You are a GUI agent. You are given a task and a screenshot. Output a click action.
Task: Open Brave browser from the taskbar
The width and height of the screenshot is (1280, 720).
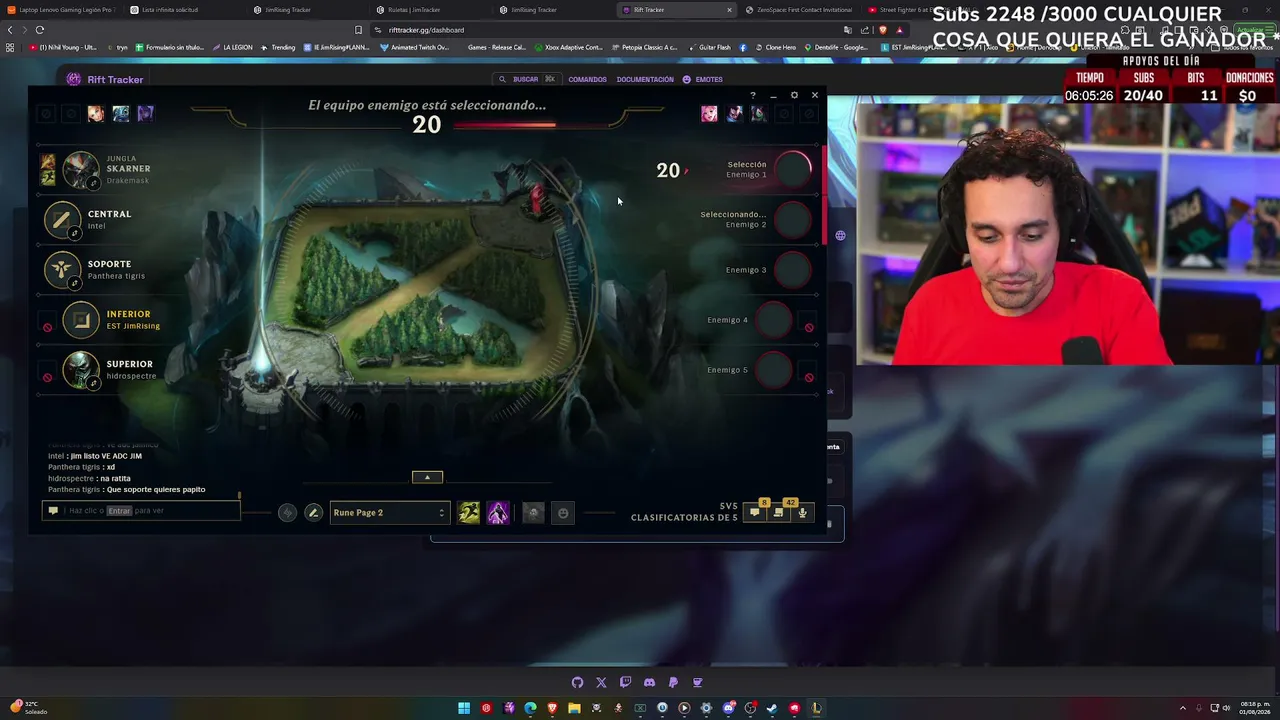click(552, 709)
